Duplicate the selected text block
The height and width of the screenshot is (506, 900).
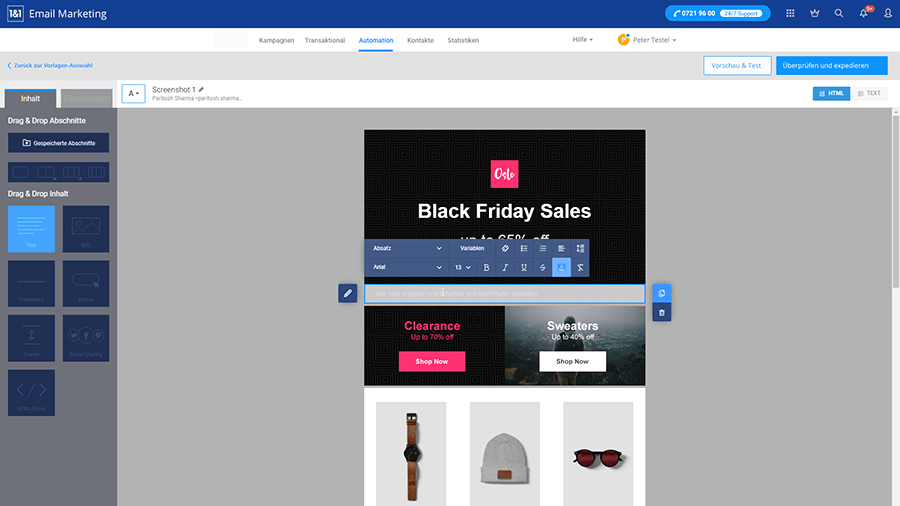point(661,292)
